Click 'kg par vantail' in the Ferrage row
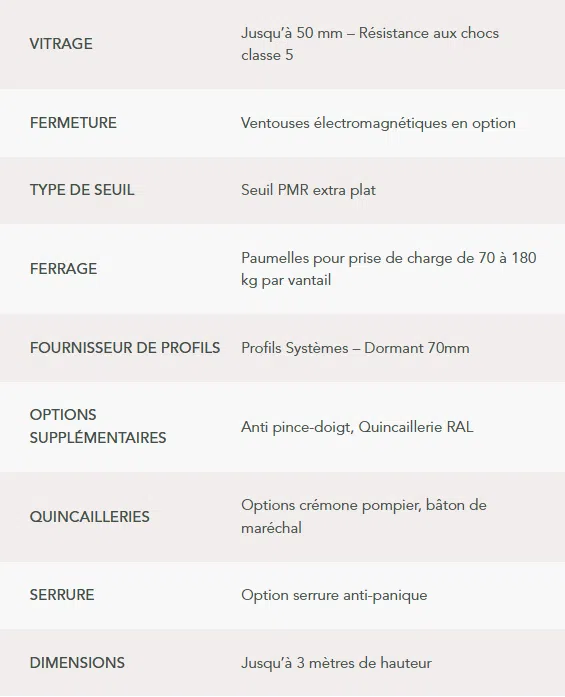 286,280
